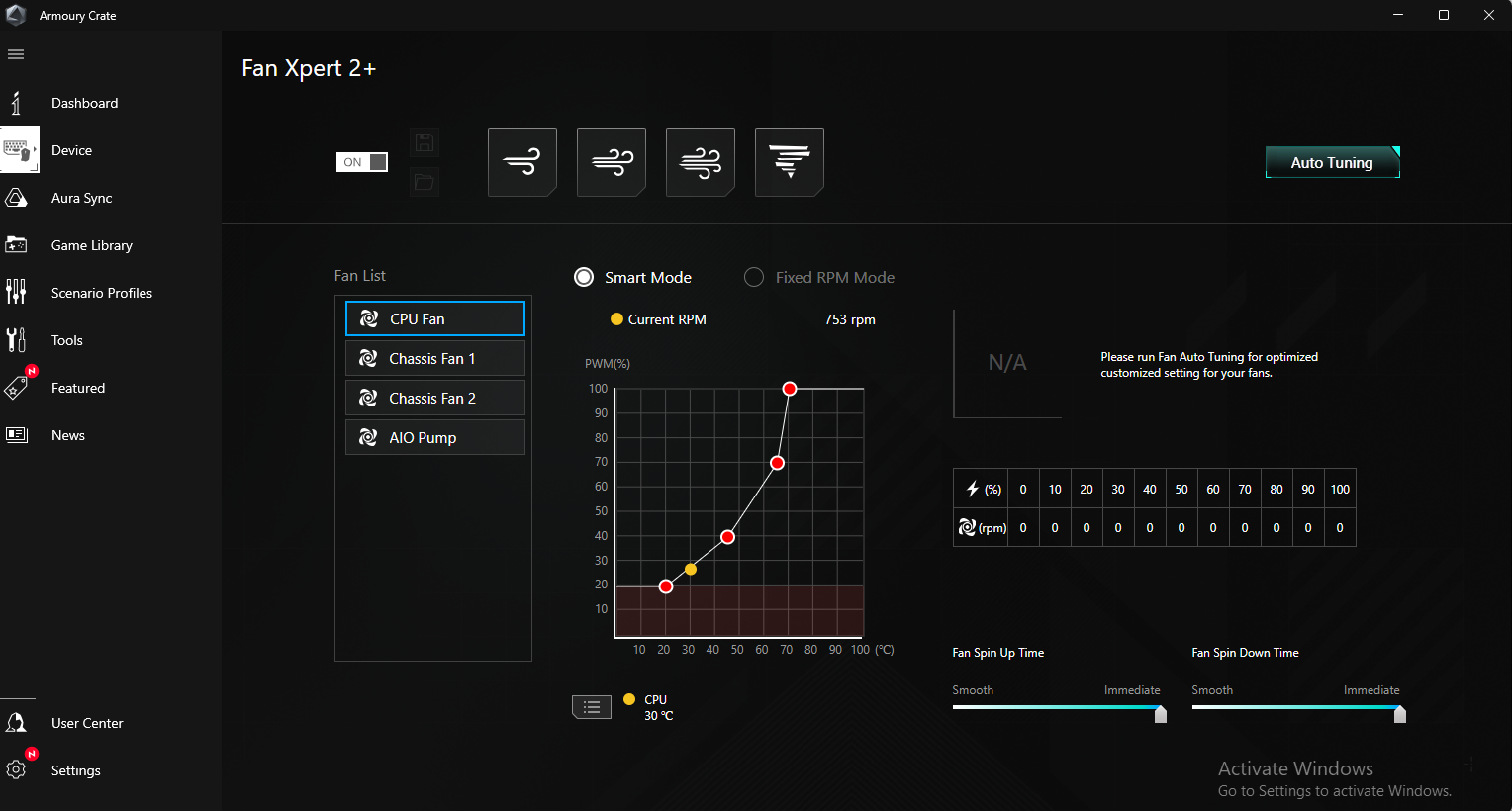Click the Armoury Crate logo icon
Viewport: 1512px width, 811px height.
tap(16, 15)
